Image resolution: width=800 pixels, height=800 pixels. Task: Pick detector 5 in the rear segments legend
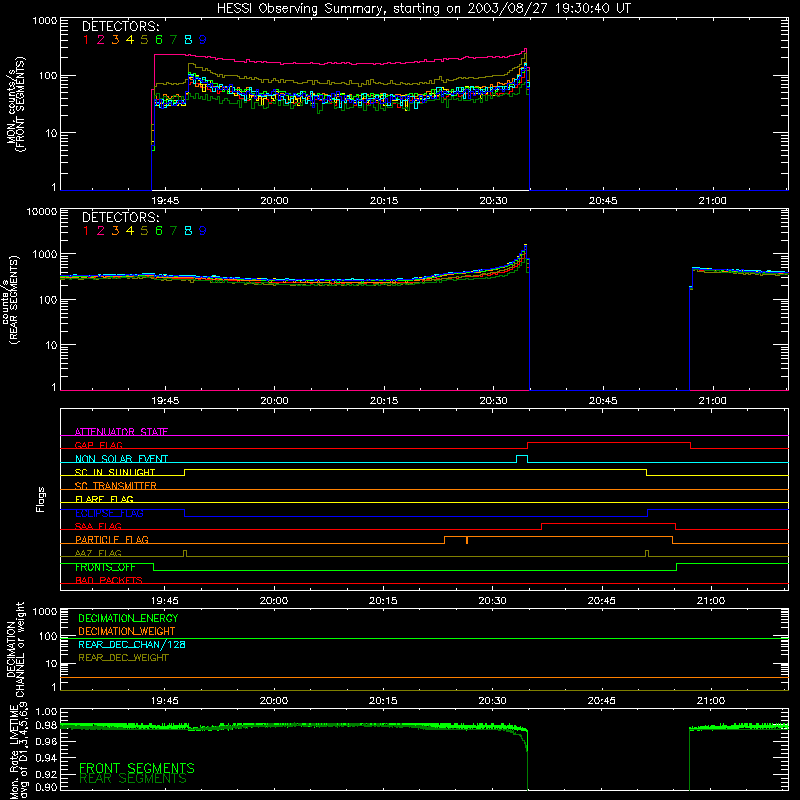point(144,231)
